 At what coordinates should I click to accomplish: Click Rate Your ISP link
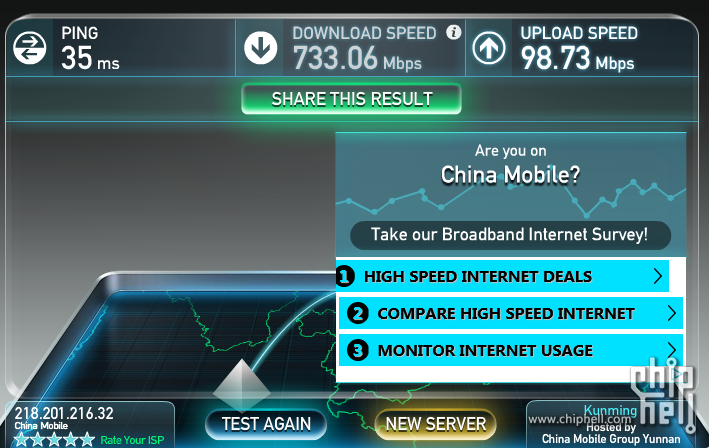pos(132,440)
